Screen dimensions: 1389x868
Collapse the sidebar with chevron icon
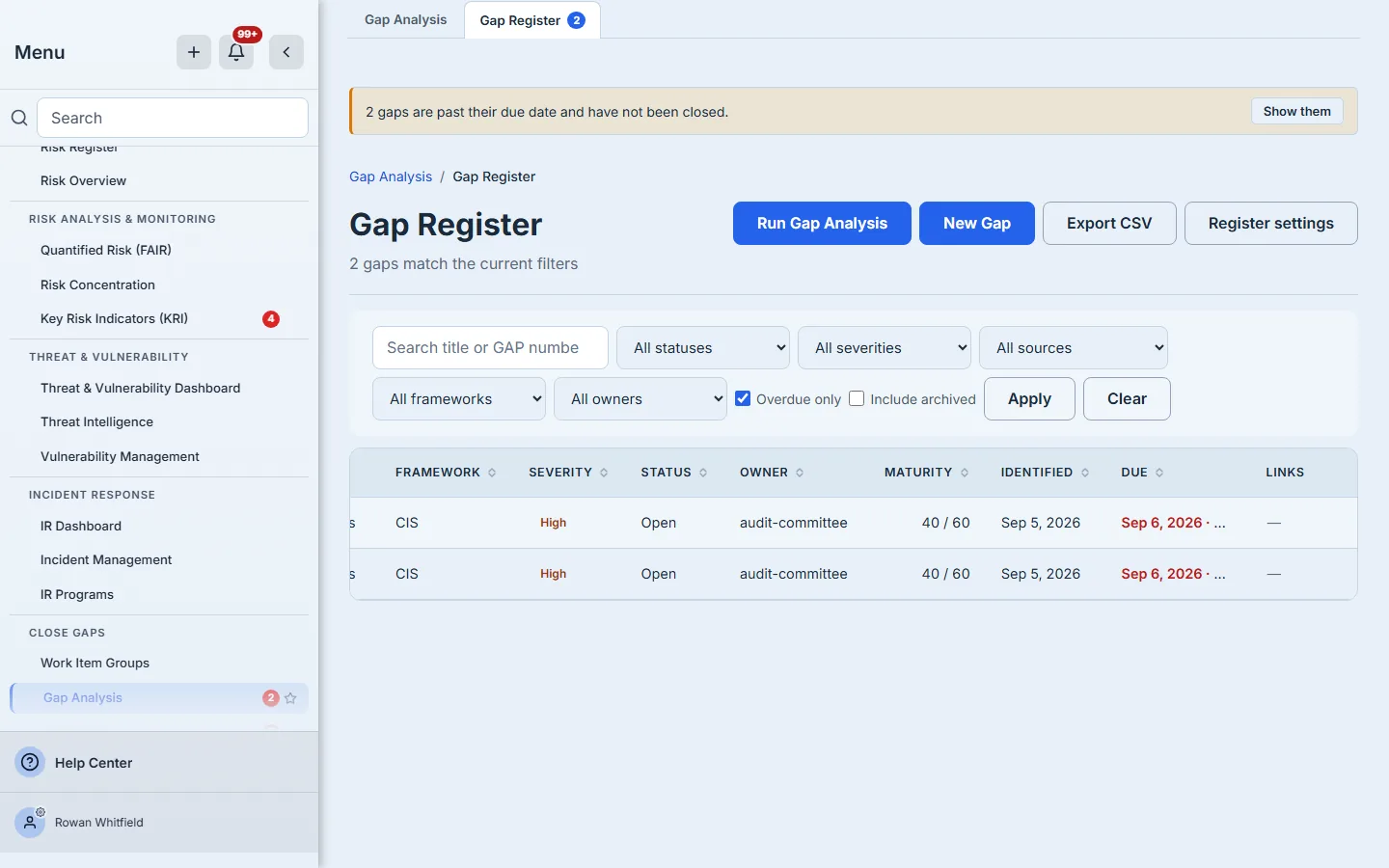tap(286, 52)
